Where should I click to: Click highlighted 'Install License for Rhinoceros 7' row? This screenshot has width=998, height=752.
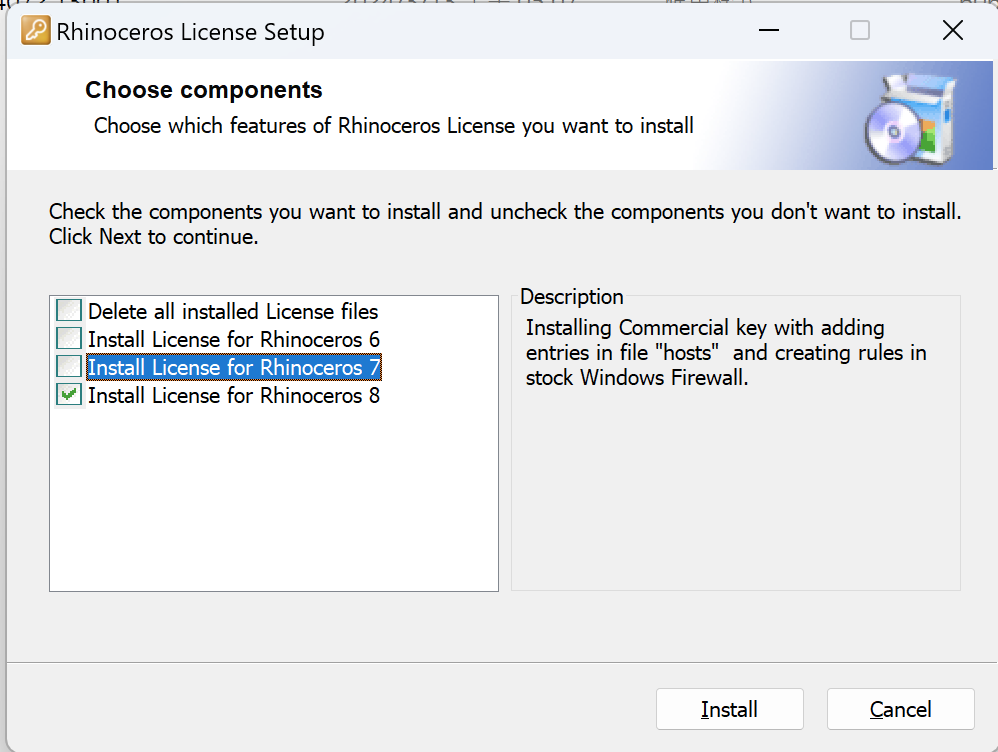(x=233, y=367)
